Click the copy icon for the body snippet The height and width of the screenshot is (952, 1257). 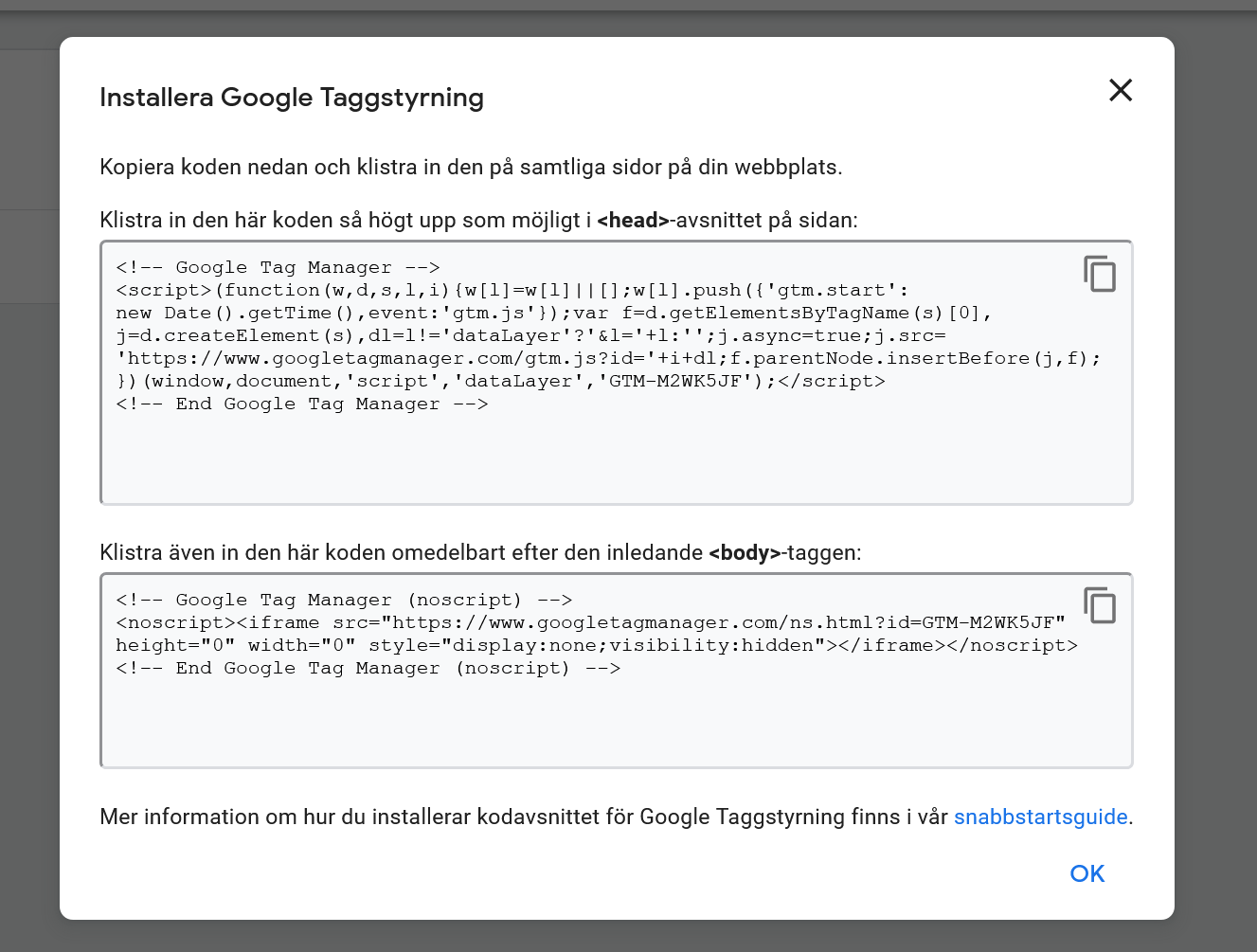(x=1100, y=606)
